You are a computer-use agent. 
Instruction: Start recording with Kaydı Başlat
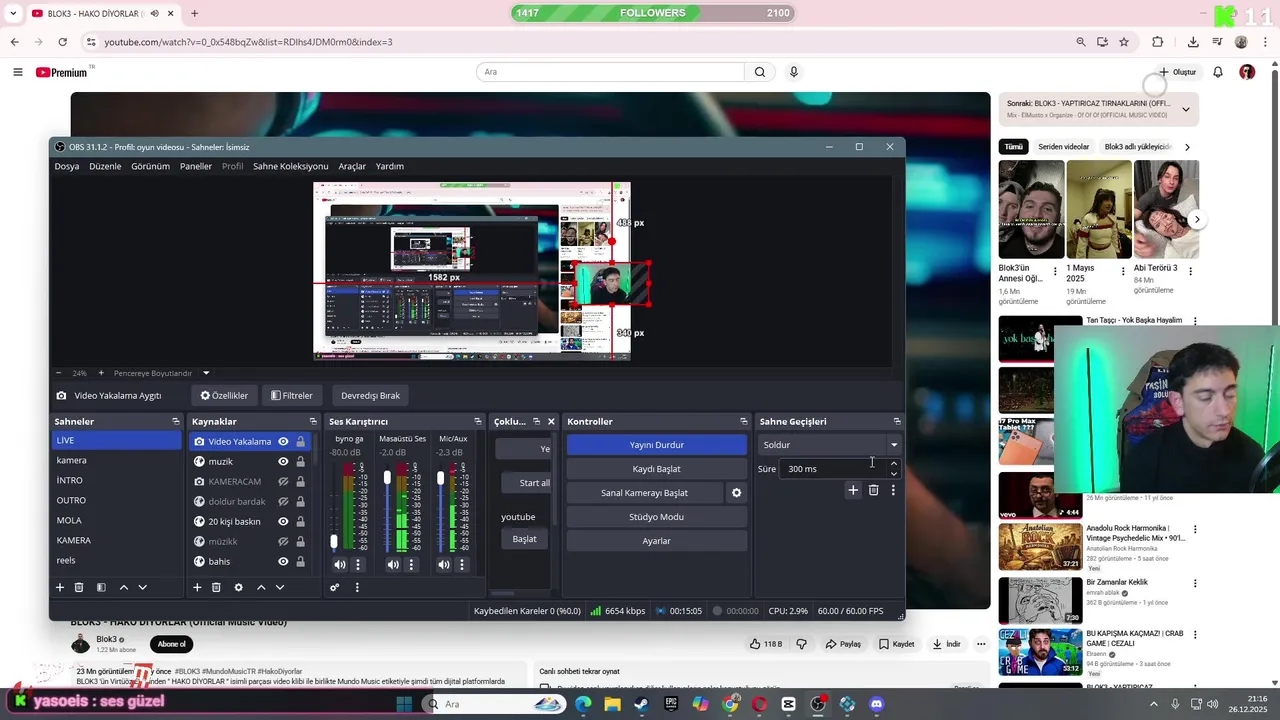click(x=657, y=469)
